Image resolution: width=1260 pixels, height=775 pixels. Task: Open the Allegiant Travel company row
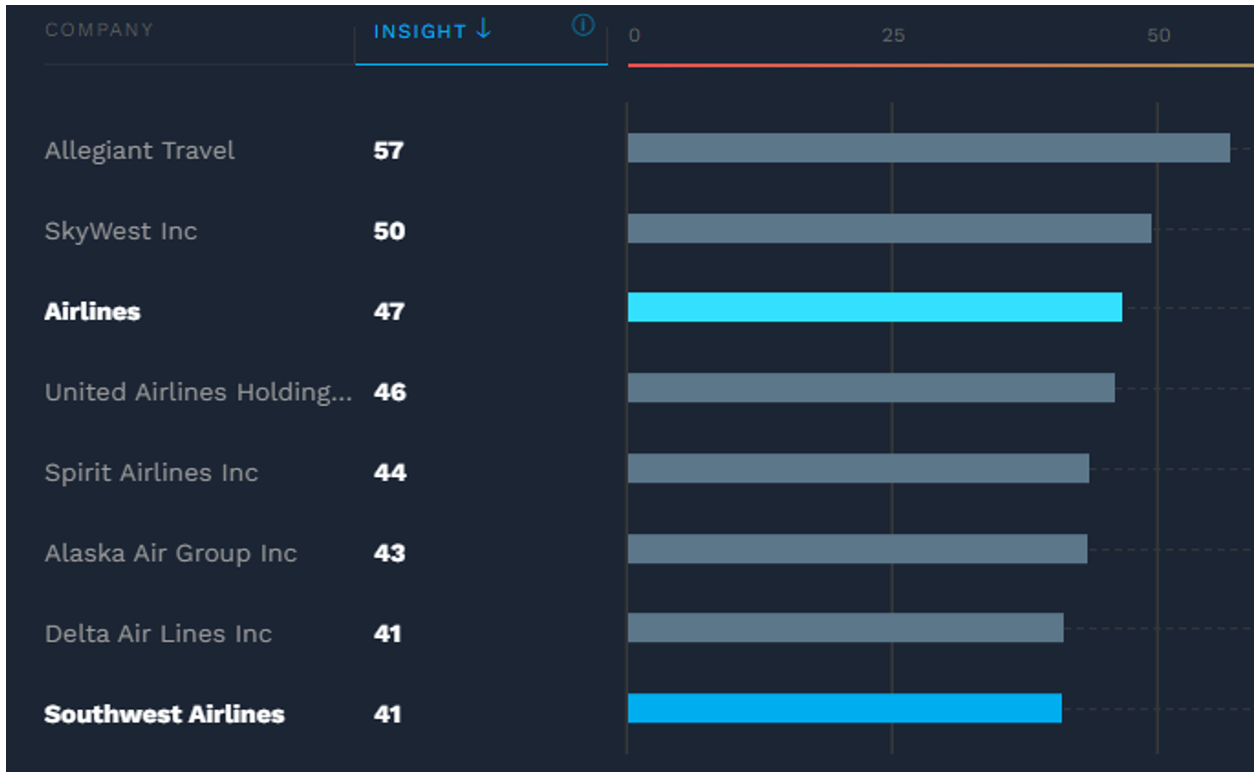click(x=139, y=151)
